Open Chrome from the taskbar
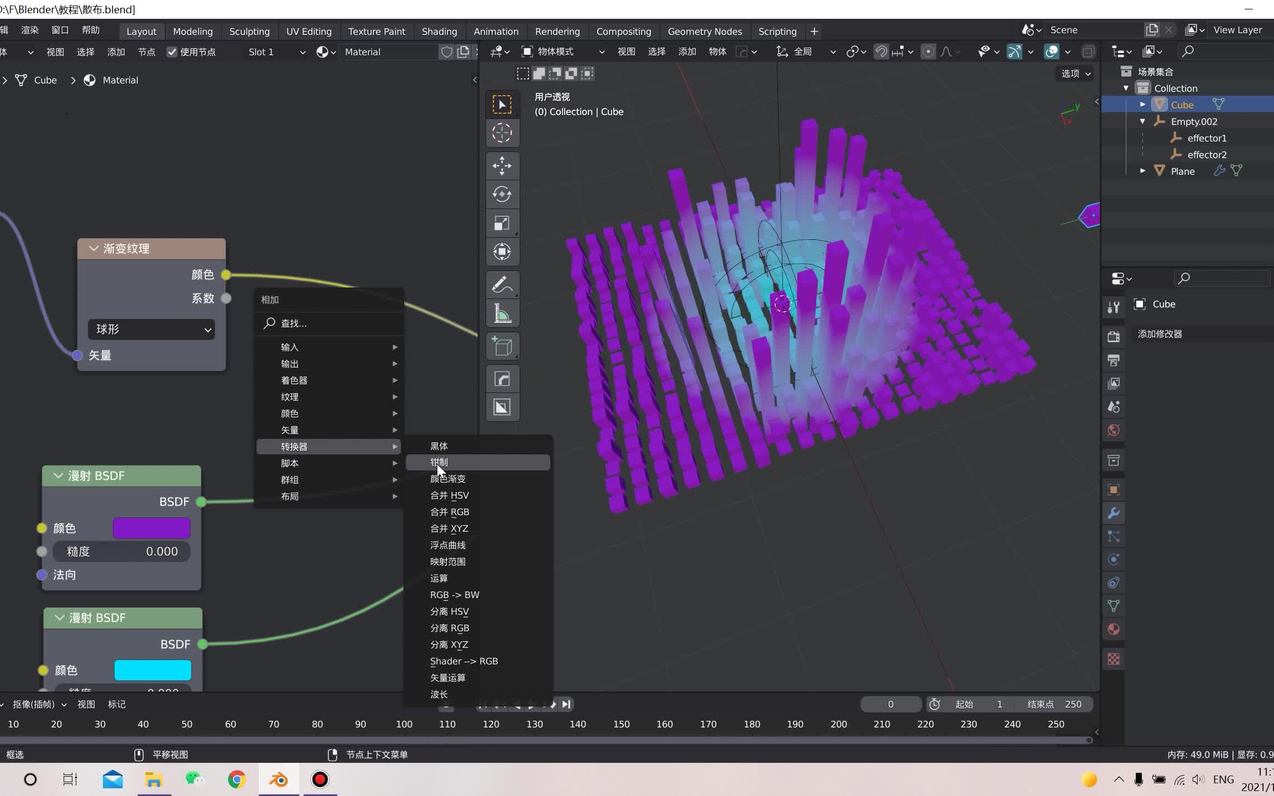Viewport: 1274px width, 796px height. tap(236, 779)
